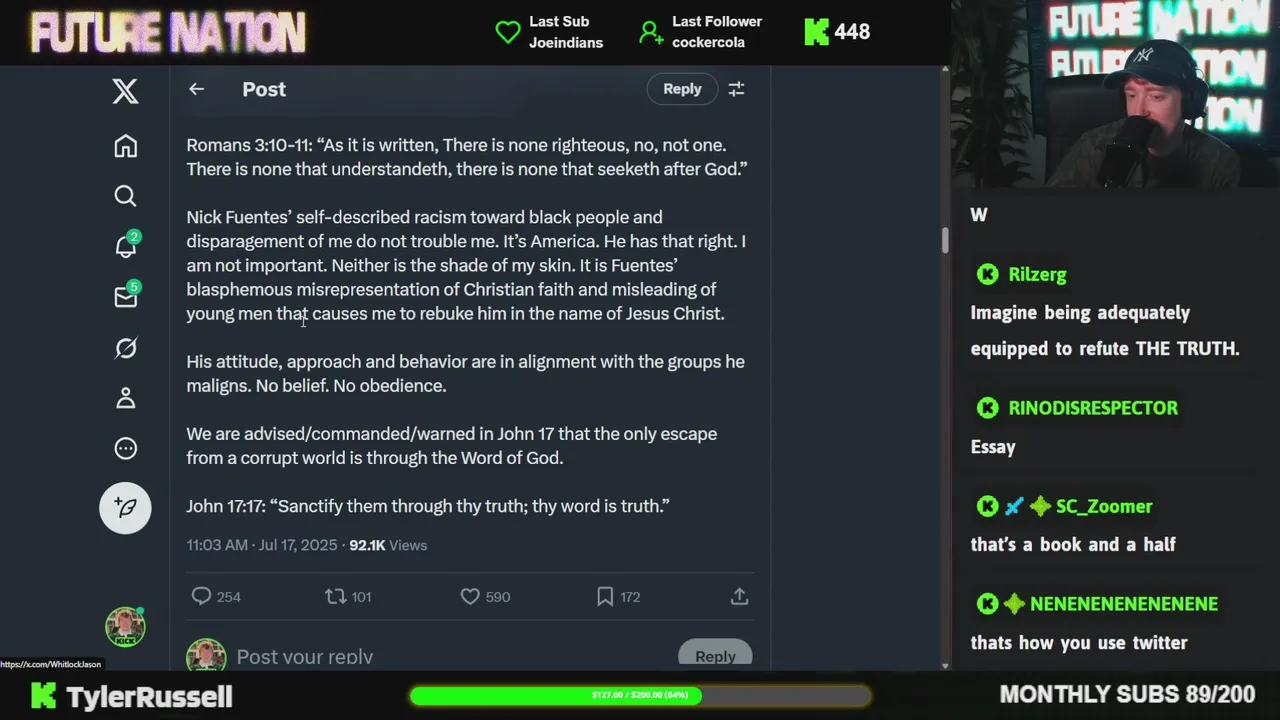This screenshot has width=1280, height=720.
Task: Open repost menu showing 101 reposts
Action: 348,597
